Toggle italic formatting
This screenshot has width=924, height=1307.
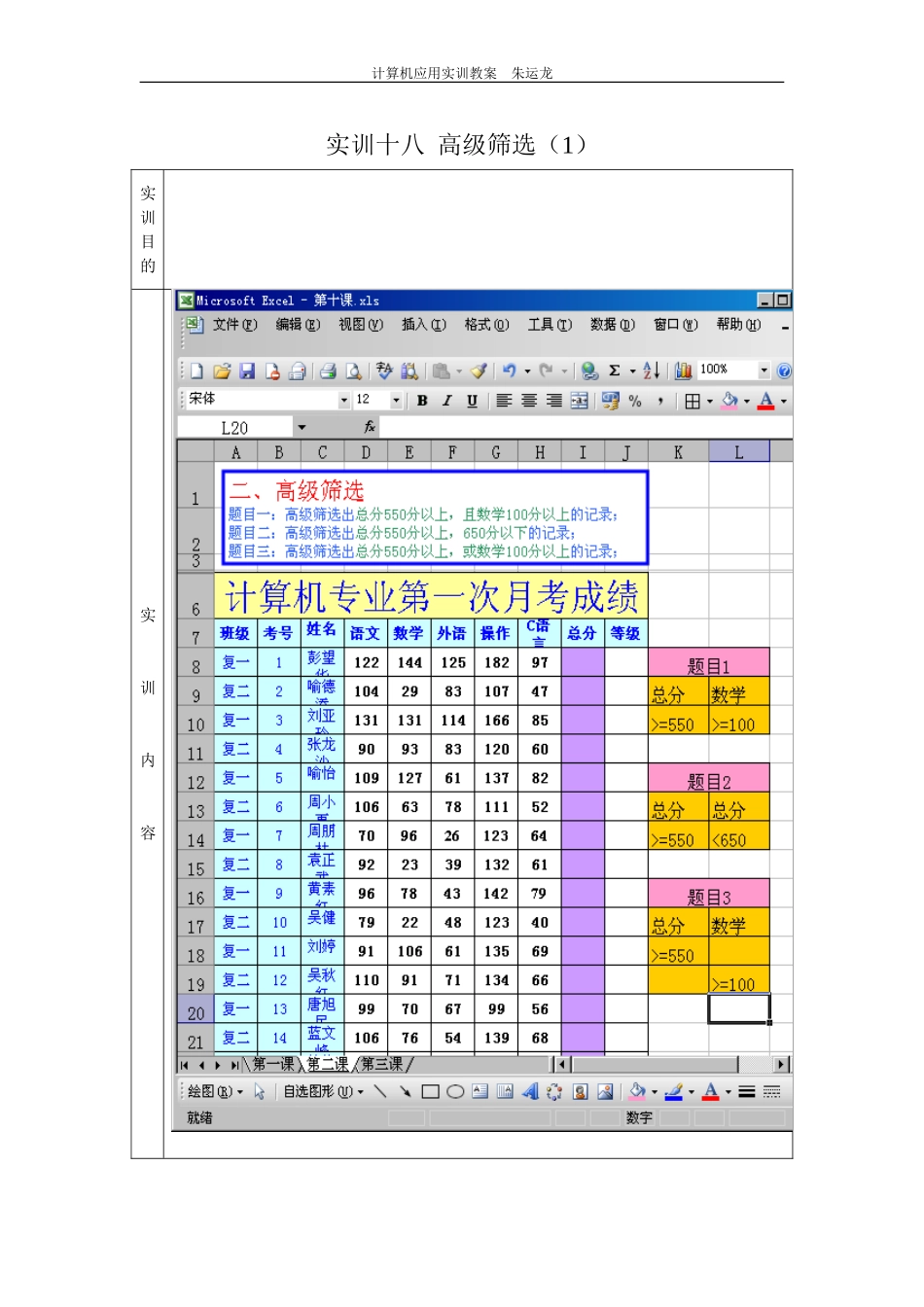[x=447, y=401]
